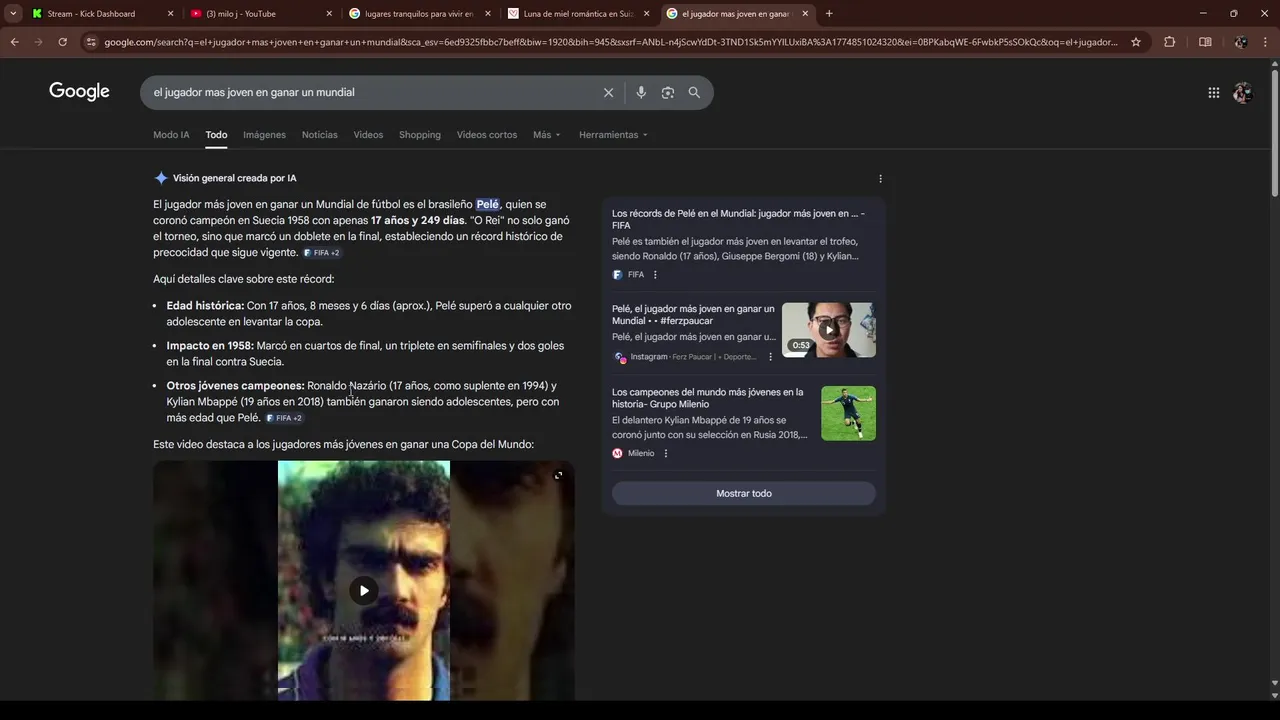Viewport: 1280px width, 720px height.
Task: Select the Imágenes tab
Action: point(264,135)
